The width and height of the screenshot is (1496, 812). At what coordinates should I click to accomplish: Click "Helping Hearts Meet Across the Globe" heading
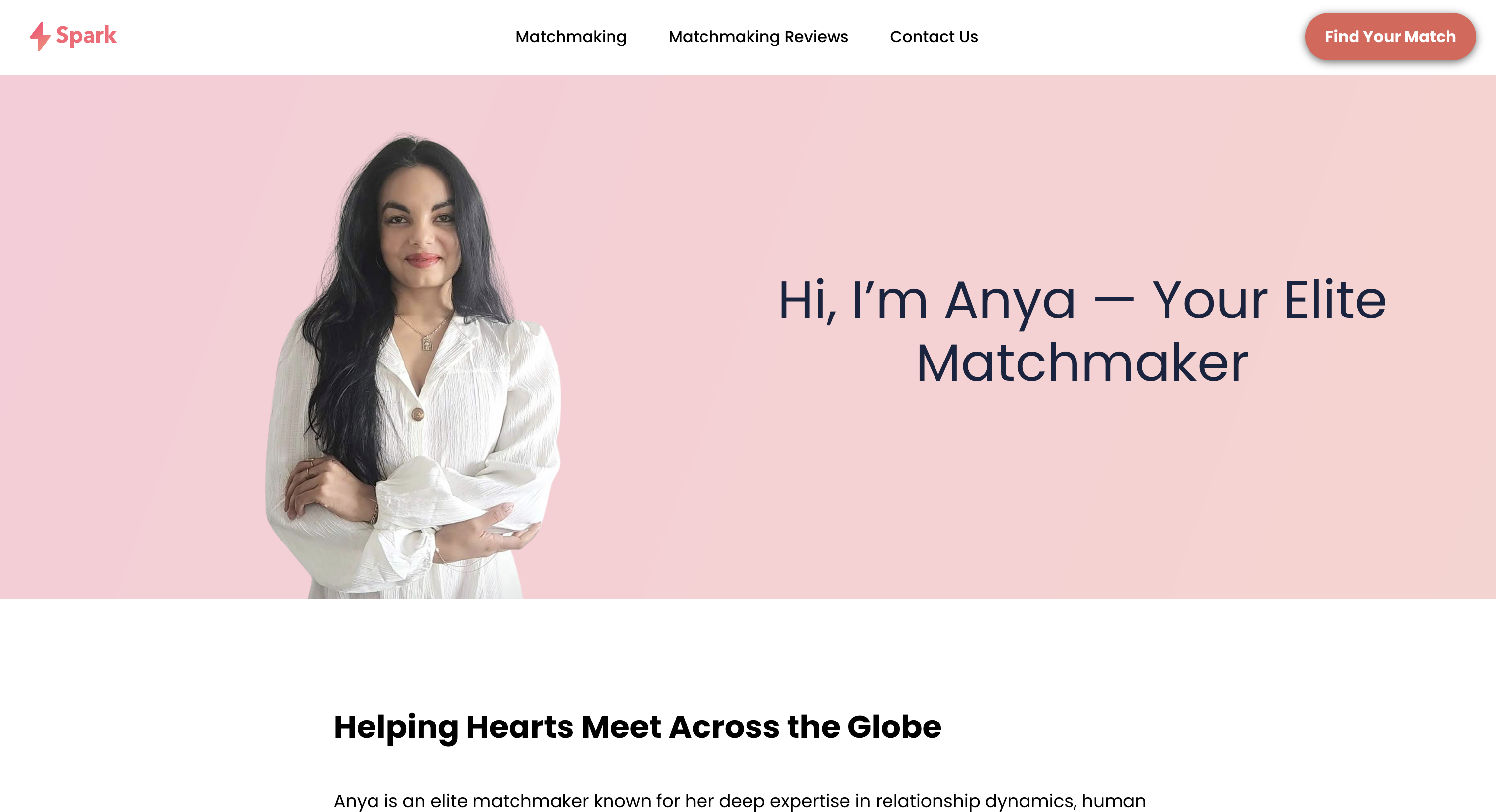tap(637, 726)
